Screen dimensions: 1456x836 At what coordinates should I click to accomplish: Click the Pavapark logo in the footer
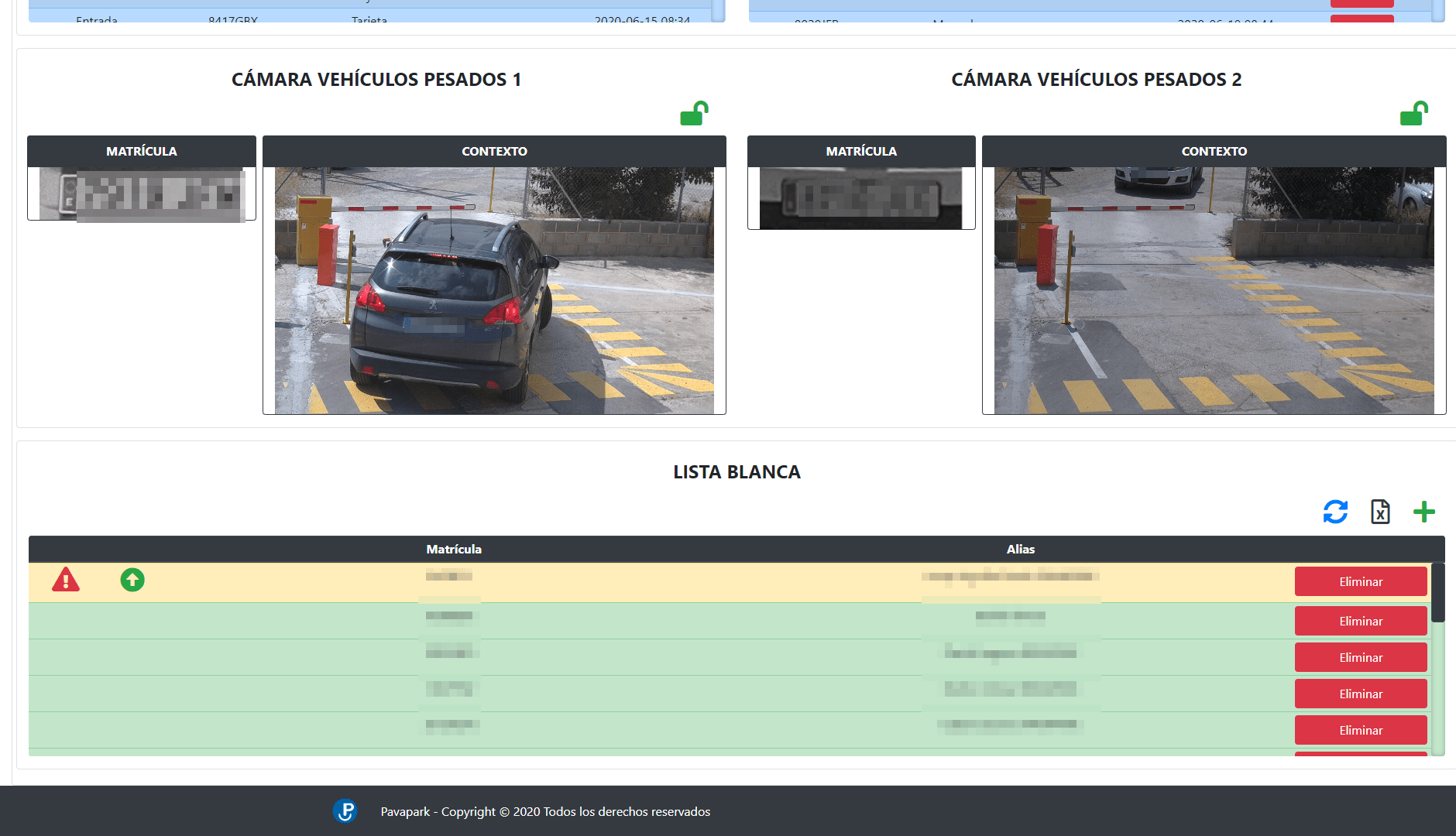pos(345,810)
